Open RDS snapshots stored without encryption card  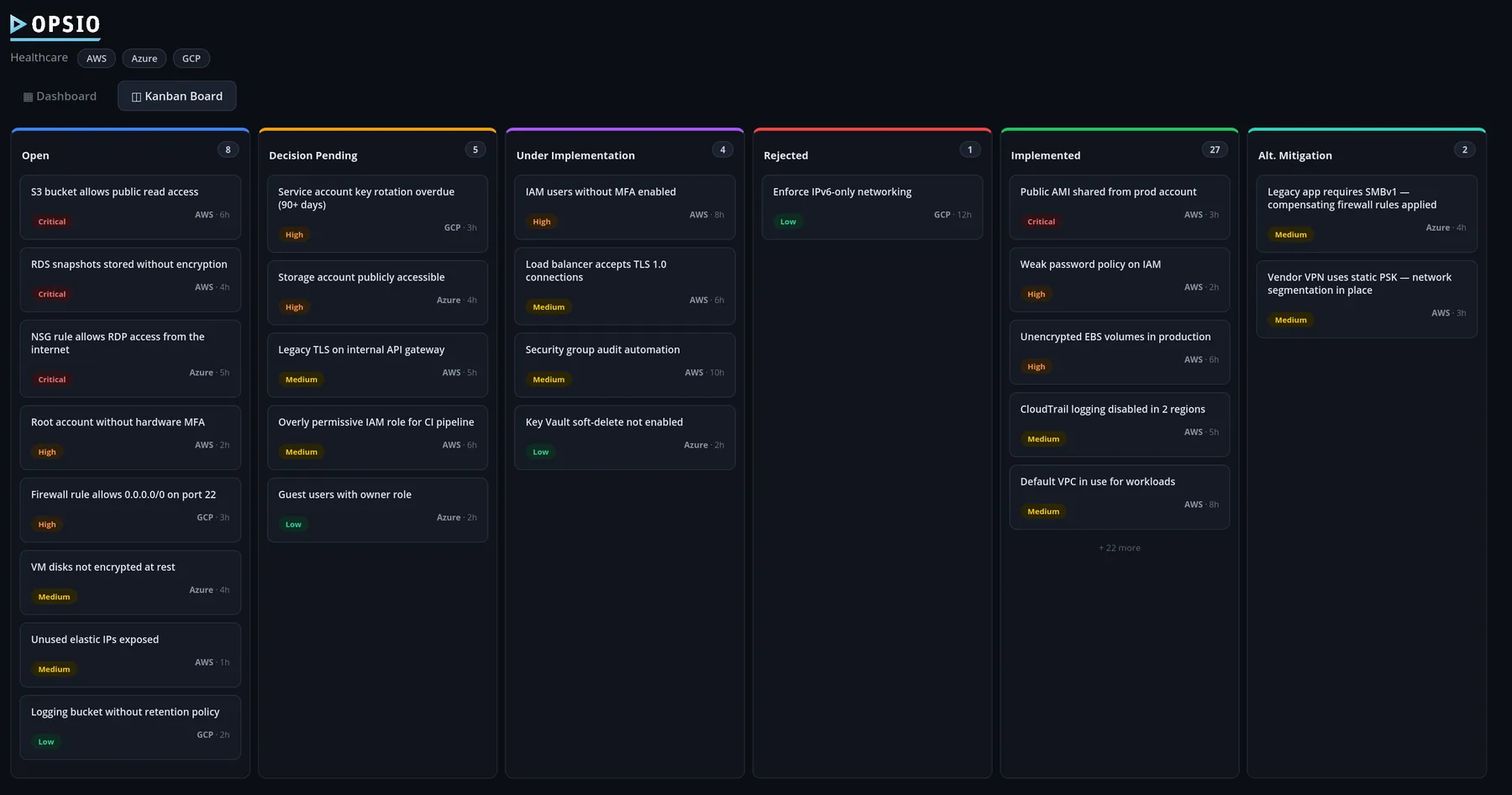[130, 280]
